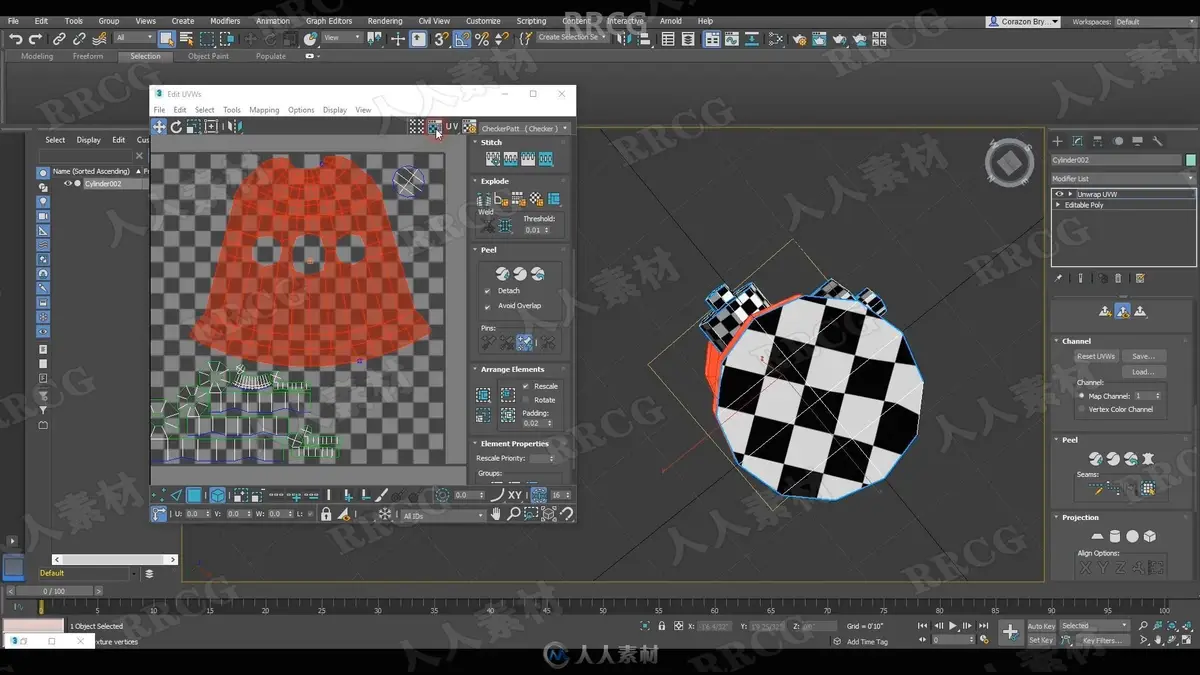Click the highlighted Pin Selected icon
The image size is (1200, 675).
coord(525,342)
